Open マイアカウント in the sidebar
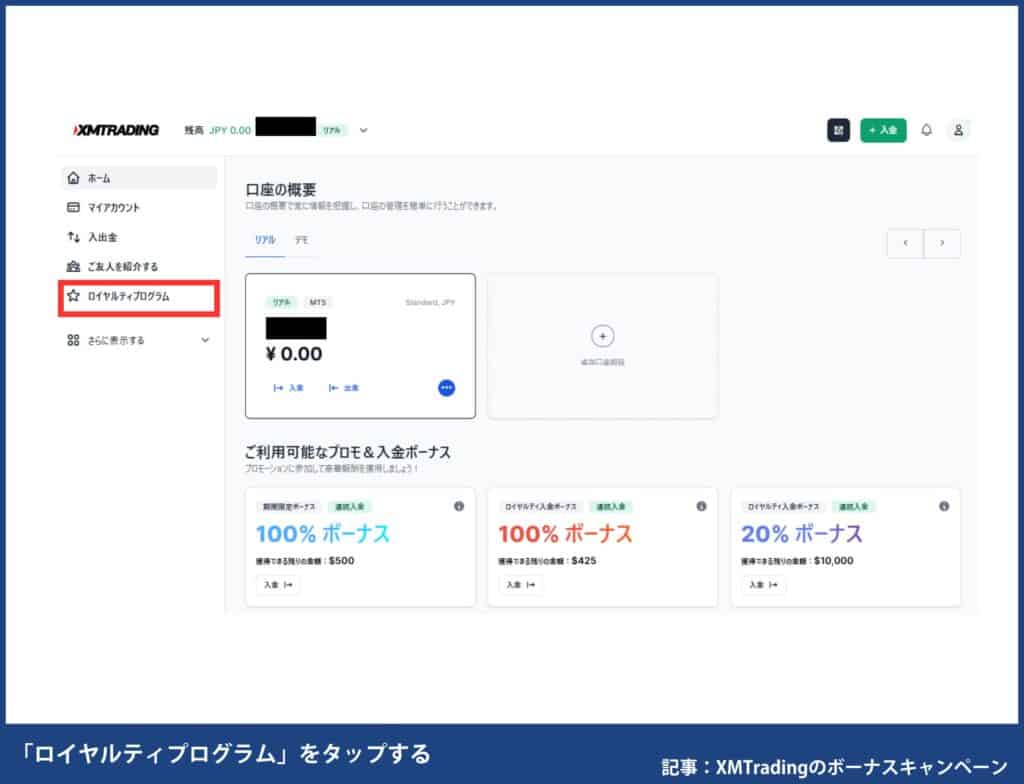 click(x=138, y=207)
